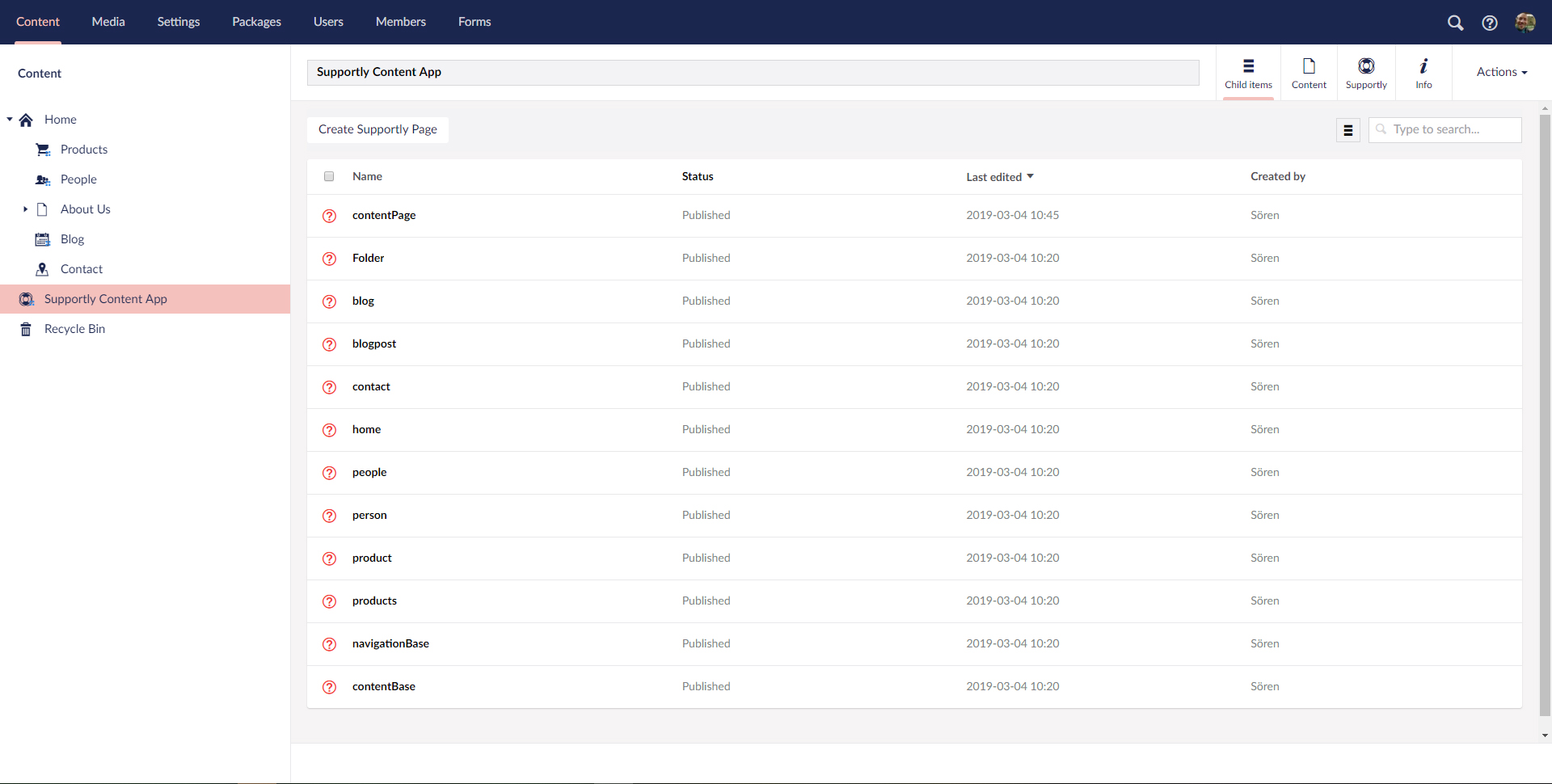Toggle the select-all checkbox in table header
This screenshot has height=784, width=1552.
pyautogui.click(x=329, y=176)
